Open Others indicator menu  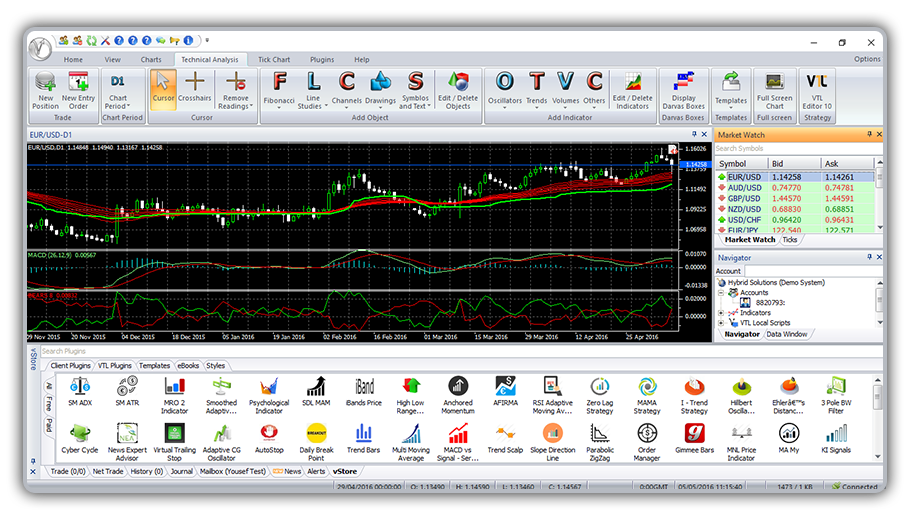[x=594, y=90]
